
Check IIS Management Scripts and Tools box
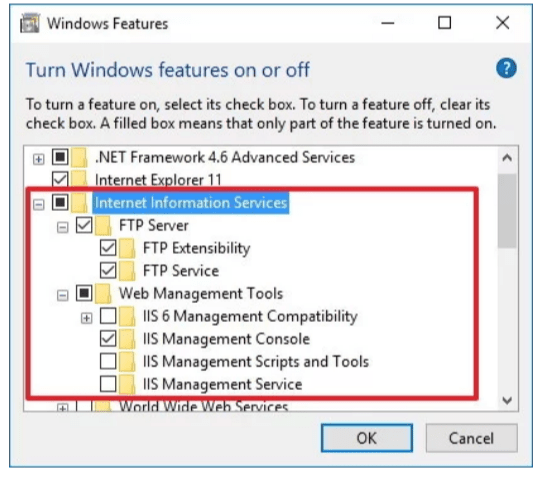108,361
